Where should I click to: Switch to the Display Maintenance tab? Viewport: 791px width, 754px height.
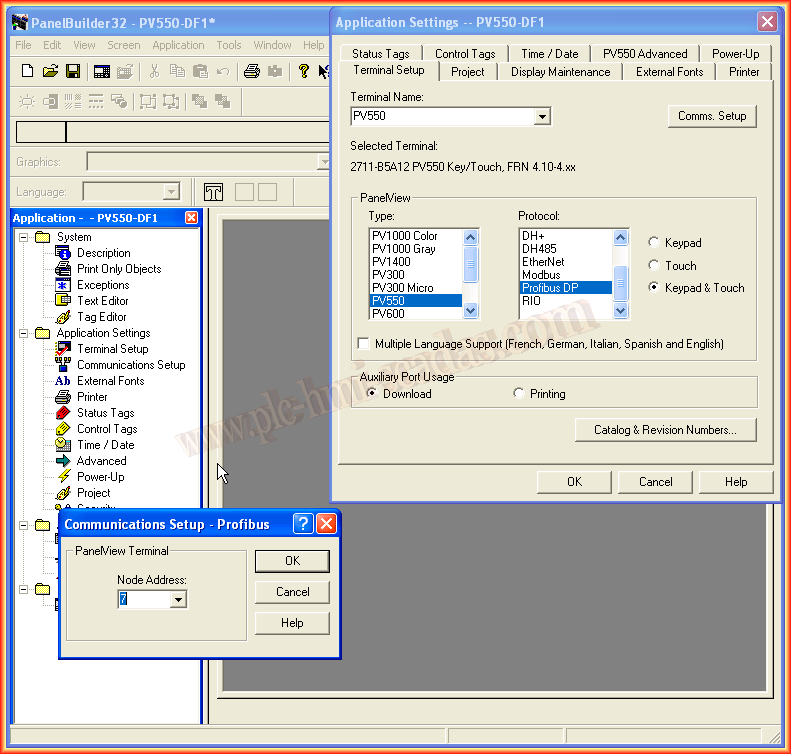pos(560,72)
